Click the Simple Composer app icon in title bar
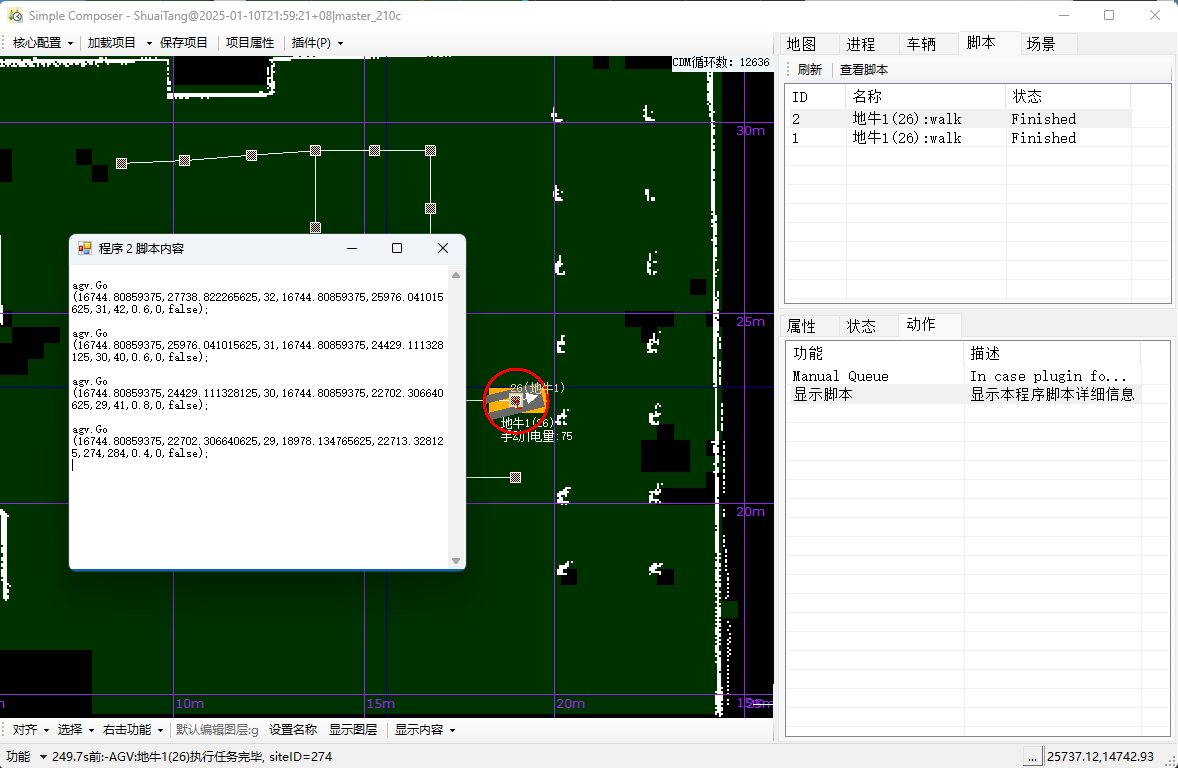 pyautogui.click(x=14, y=15)
